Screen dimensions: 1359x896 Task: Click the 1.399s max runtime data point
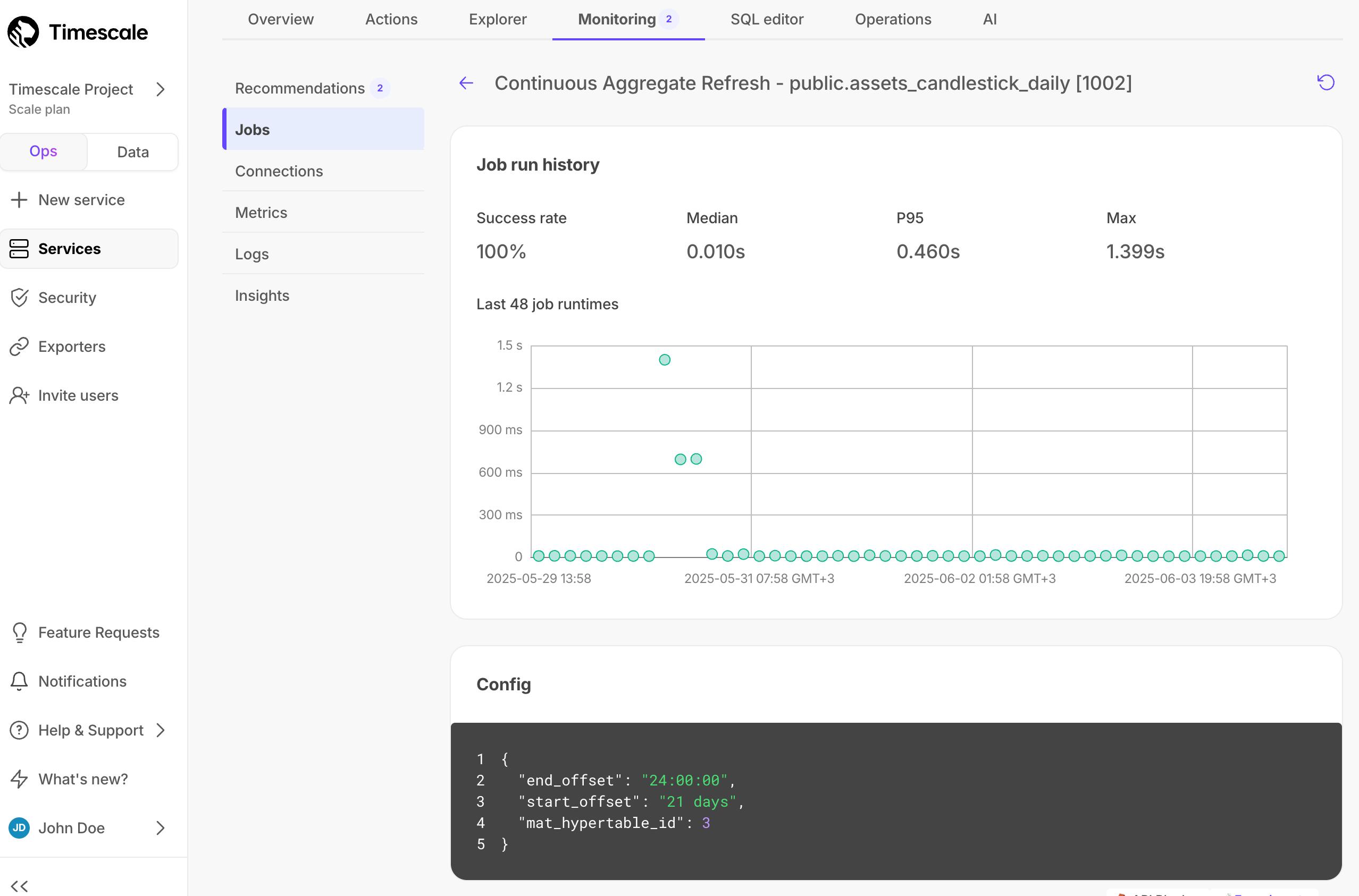click(x=665, y=360)
